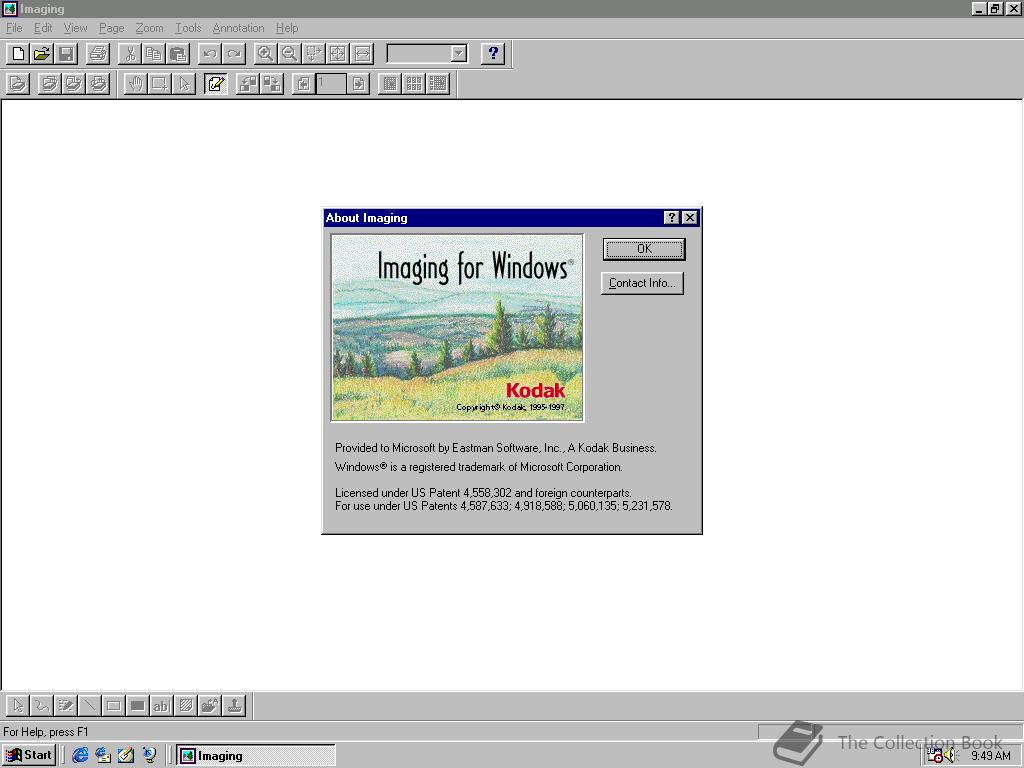The width and height of the screenshot is (1024, 768).
Task: Toggle the Annotation Toolbox button
Action: coord(216,84)
